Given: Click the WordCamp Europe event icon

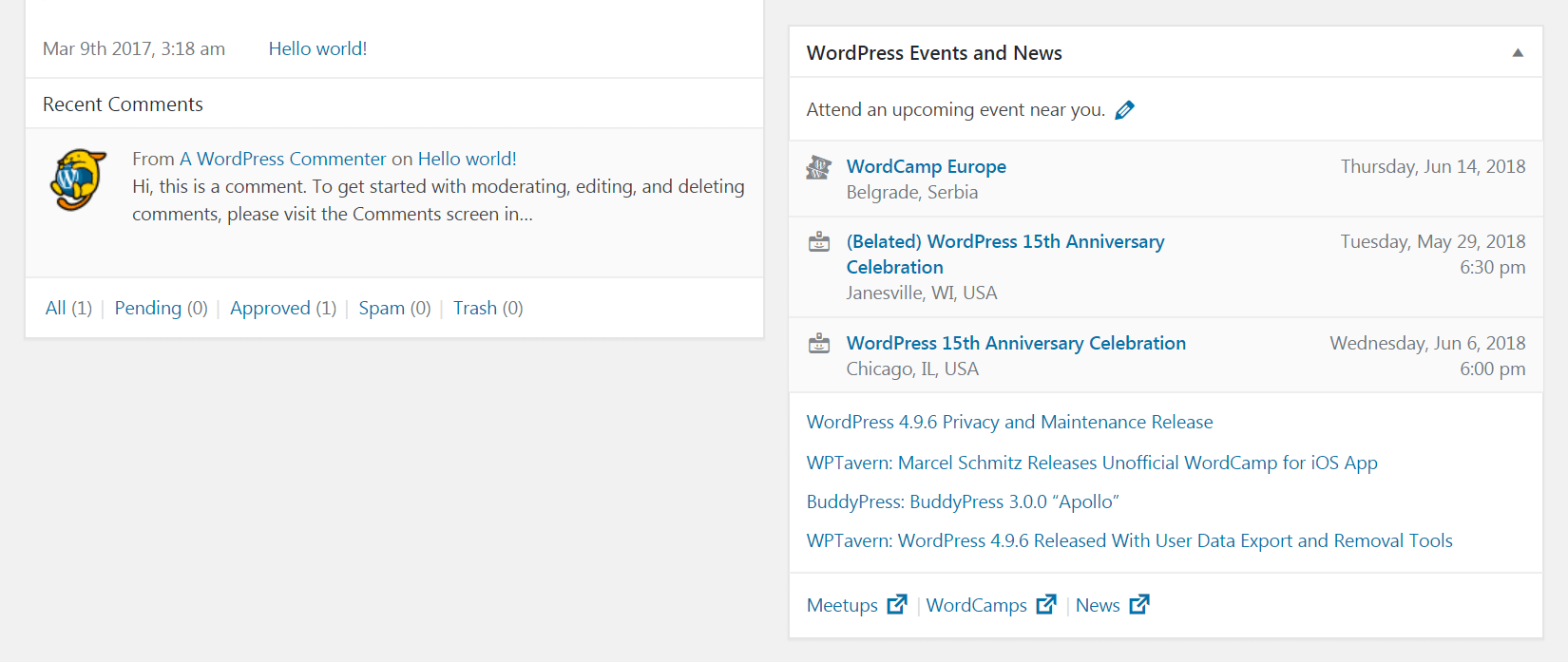Looking at the screenshot, I should click(x=818, y=168).
